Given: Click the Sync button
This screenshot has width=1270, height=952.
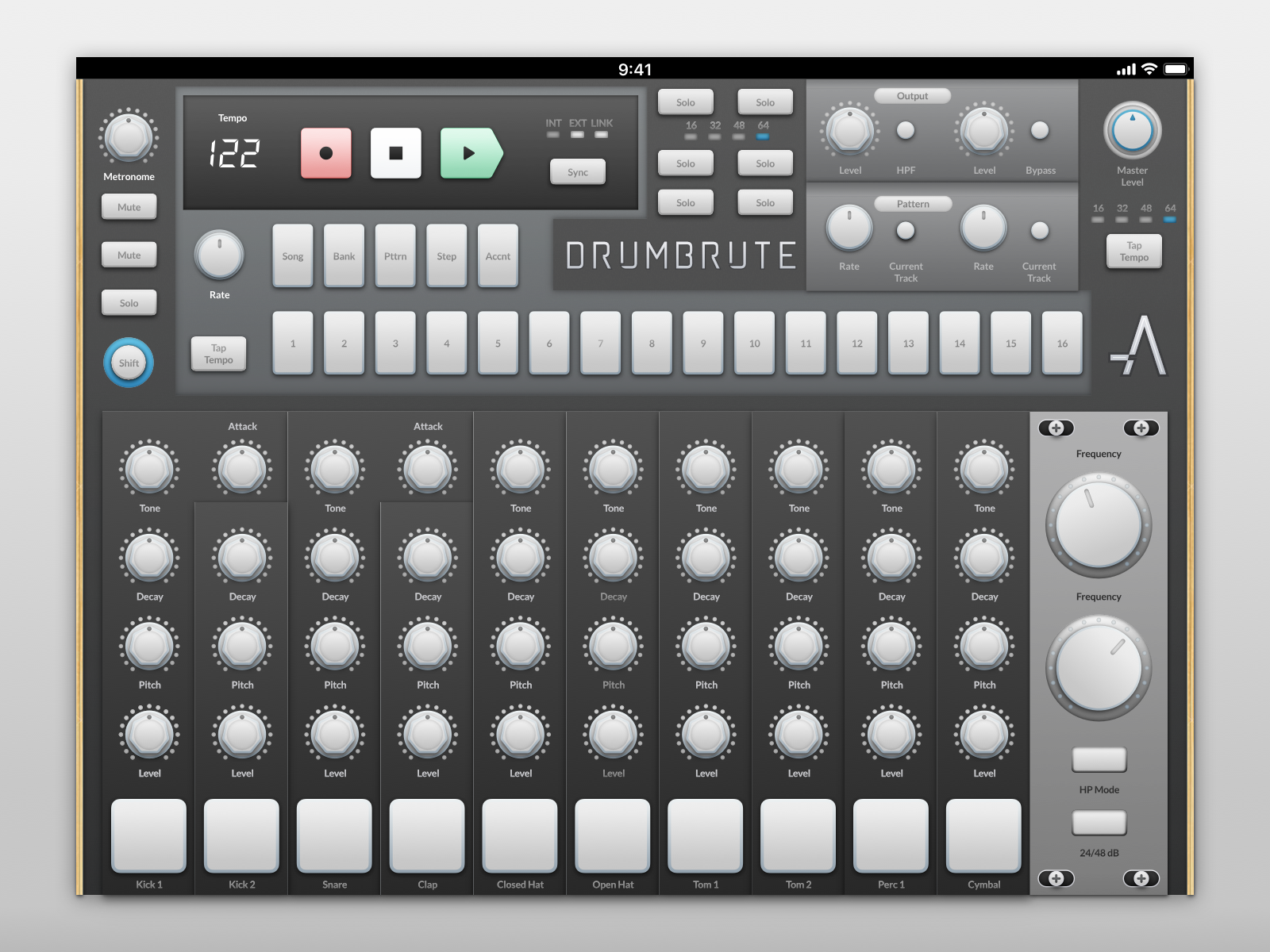Looking at the screenshot, I should pyautogui.click(x=578, y=172).
